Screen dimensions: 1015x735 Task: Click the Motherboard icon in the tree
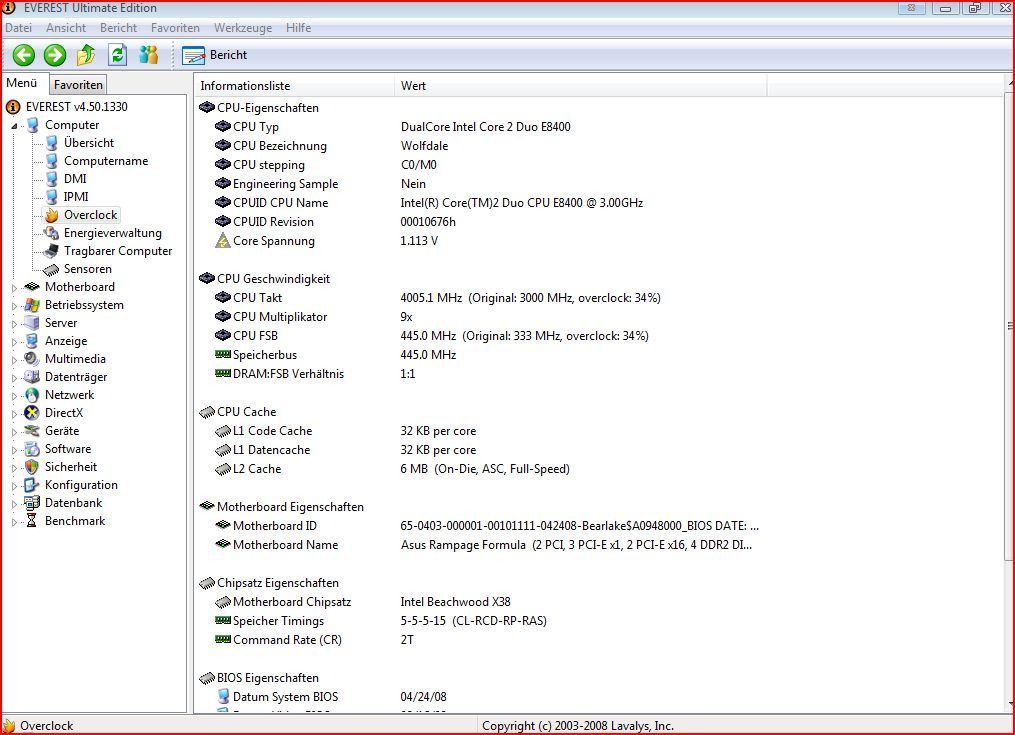click(32, 287)
